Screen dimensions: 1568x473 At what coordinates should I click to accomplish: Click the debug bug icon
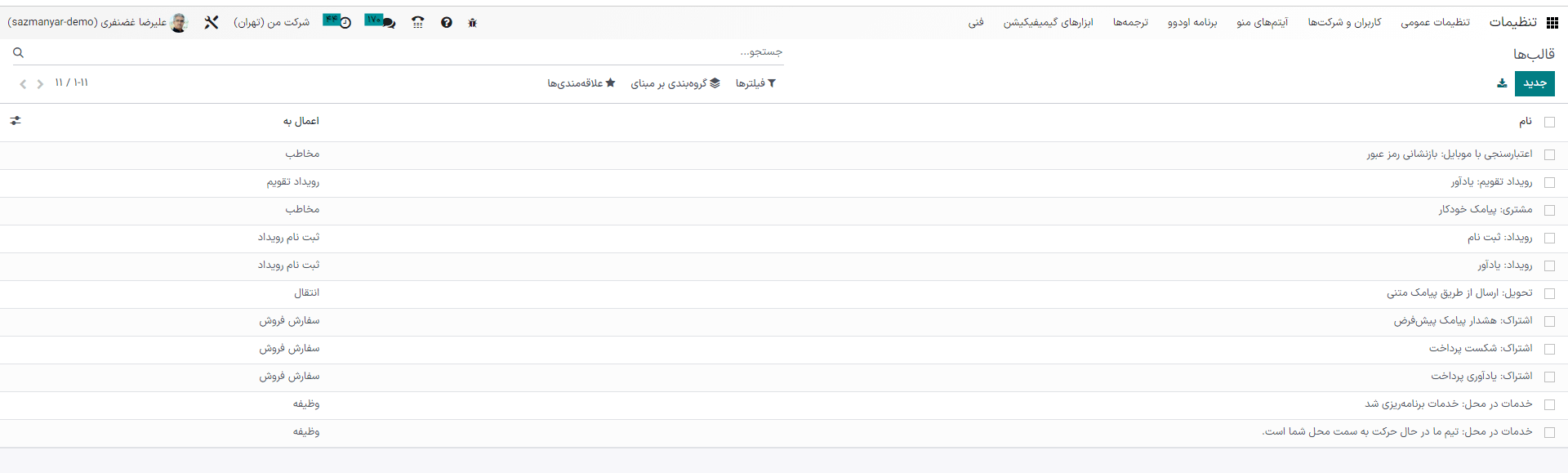472,23
